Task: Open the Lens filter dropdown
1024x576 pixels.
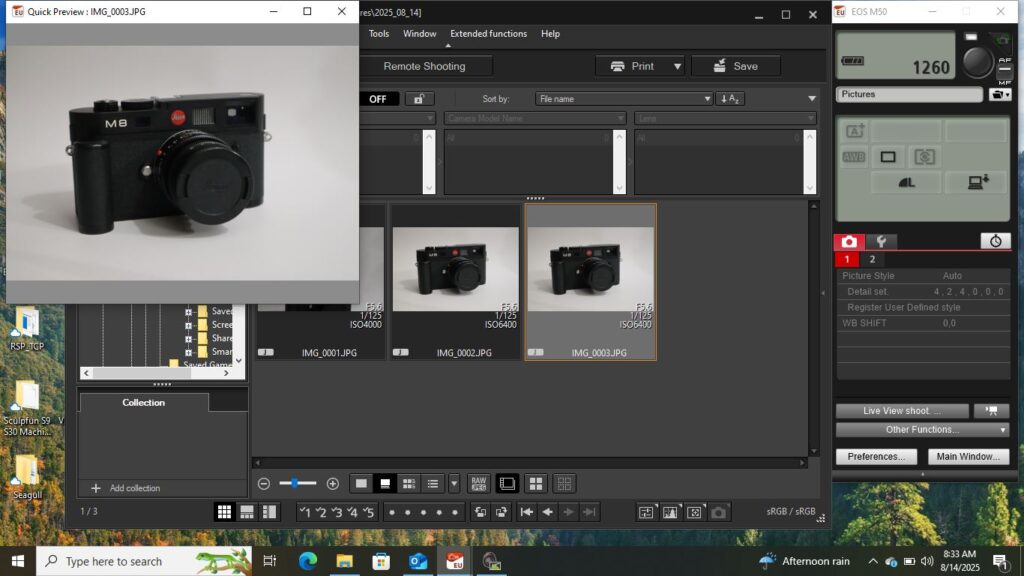Action: [x=725, y=118]
